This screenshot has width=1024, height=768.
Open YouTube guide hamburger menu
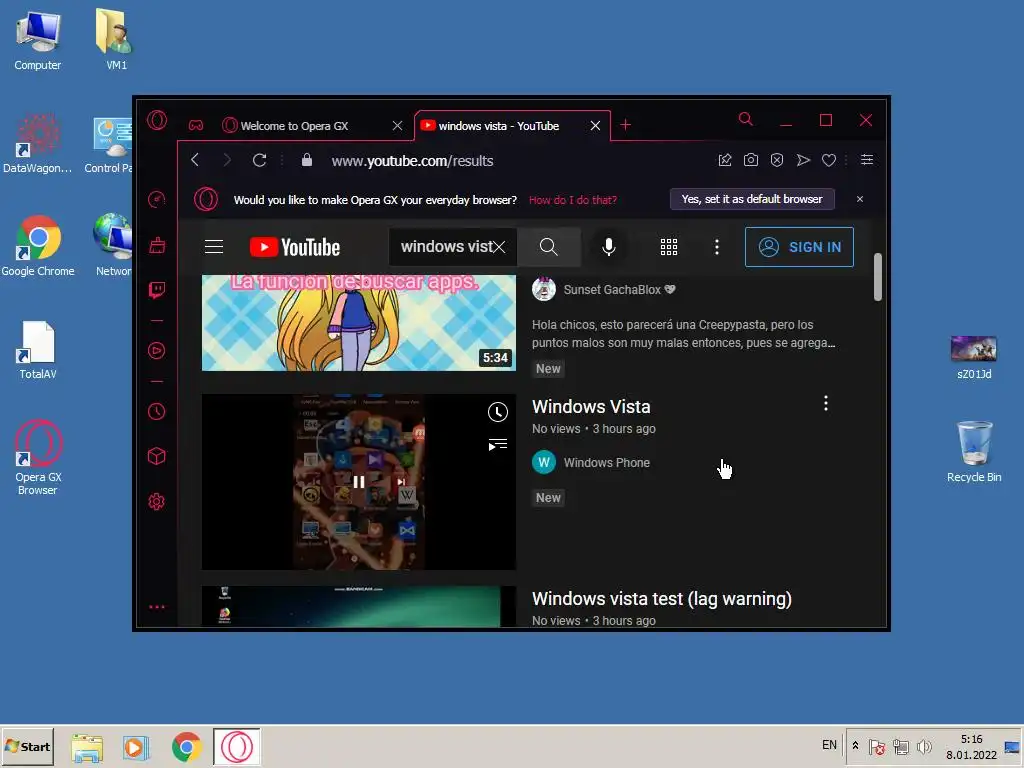[x=214, y=247]
